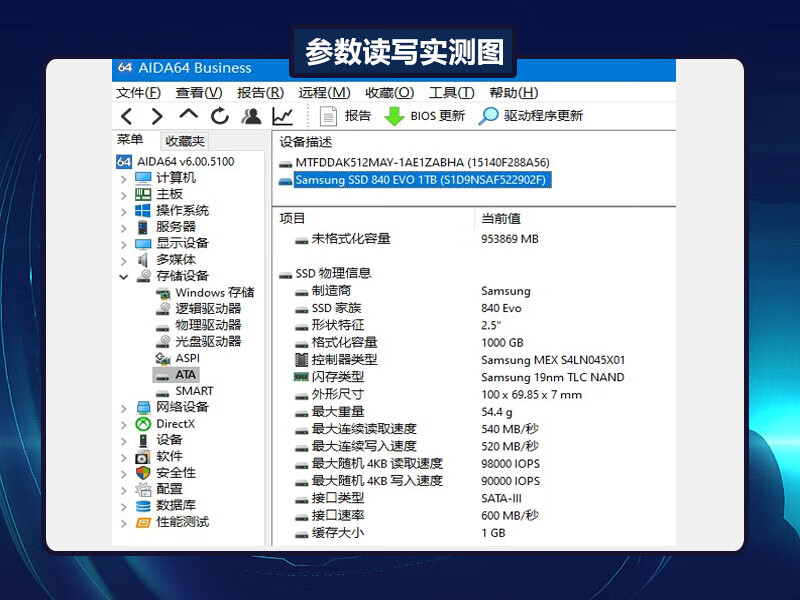Image resolution: width=800 pixels, height=600 pixels.
Task: Click the AIDA64 v6.00.5100 root icon
Action: [124, 162]
